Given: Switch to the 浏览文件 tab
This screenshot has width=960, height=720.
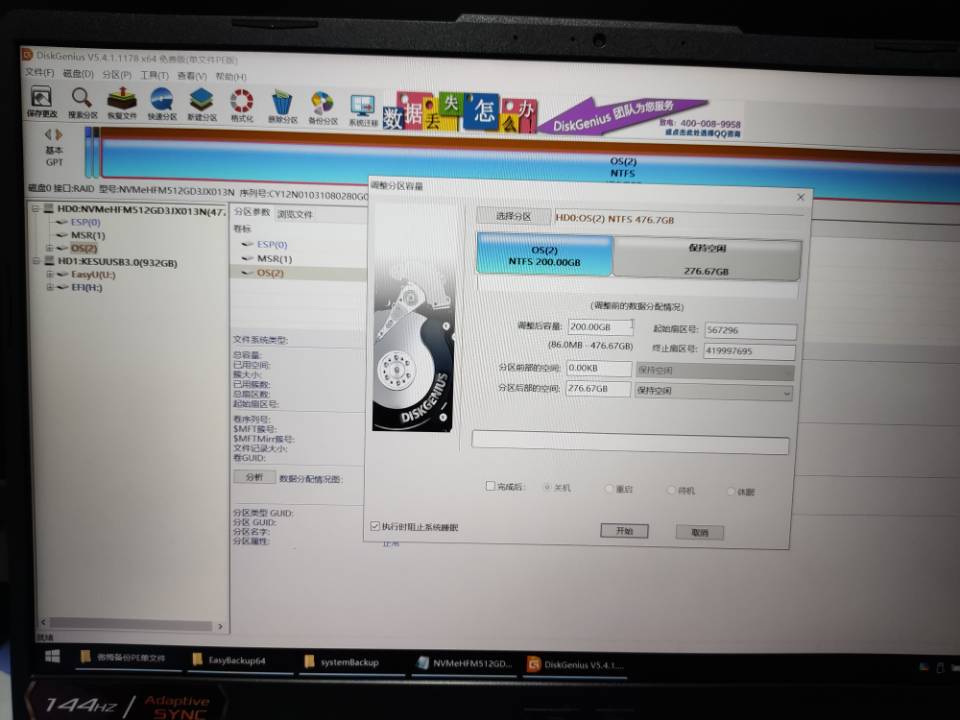Looking at the screenshot, I should coord(294,214).
